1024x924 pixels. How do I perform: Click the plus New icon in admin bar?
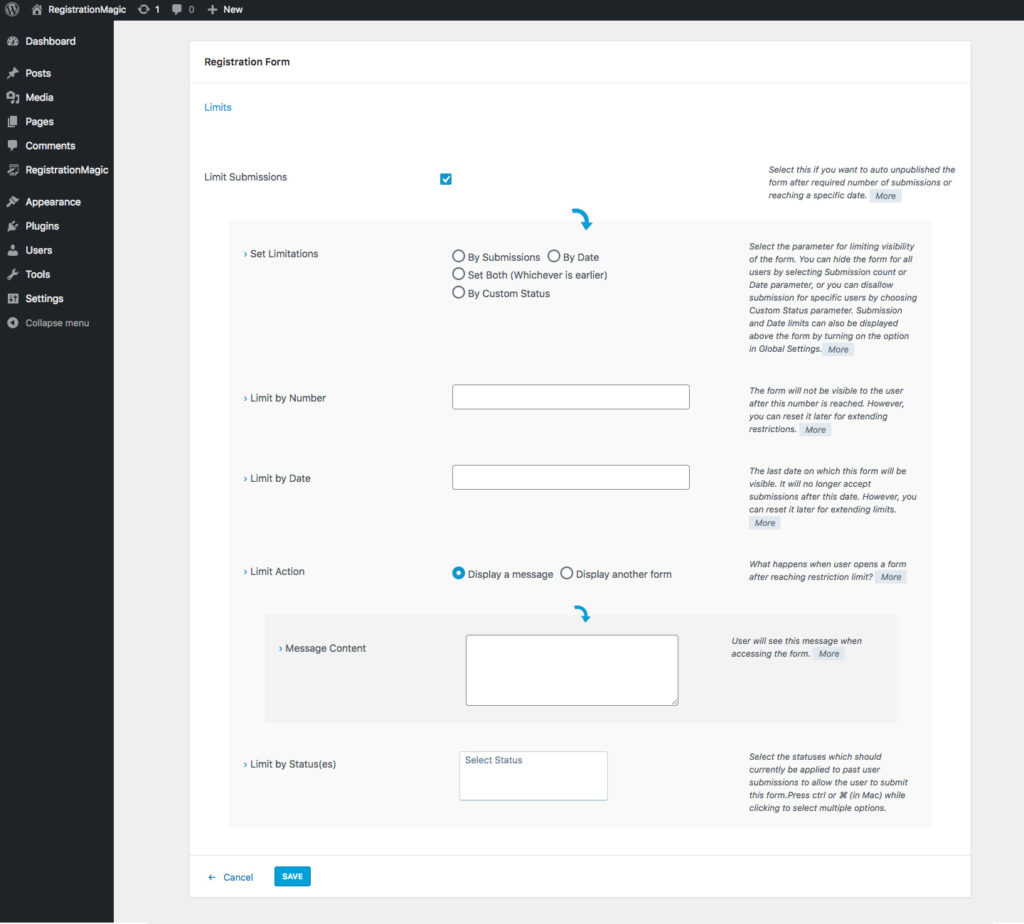[x=212, y=9]
